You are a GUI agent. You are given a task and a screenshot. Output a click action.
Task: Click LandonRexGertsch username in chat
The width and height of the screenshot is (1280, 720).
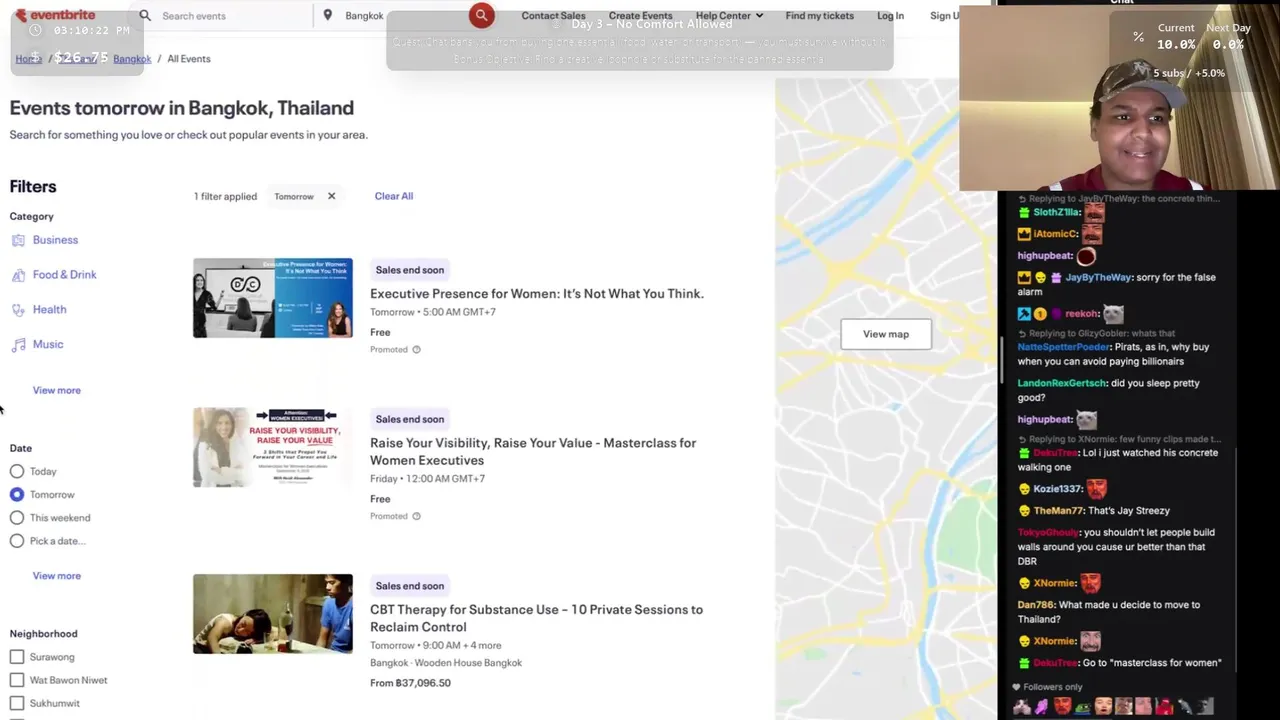(x=1062, y=383)
